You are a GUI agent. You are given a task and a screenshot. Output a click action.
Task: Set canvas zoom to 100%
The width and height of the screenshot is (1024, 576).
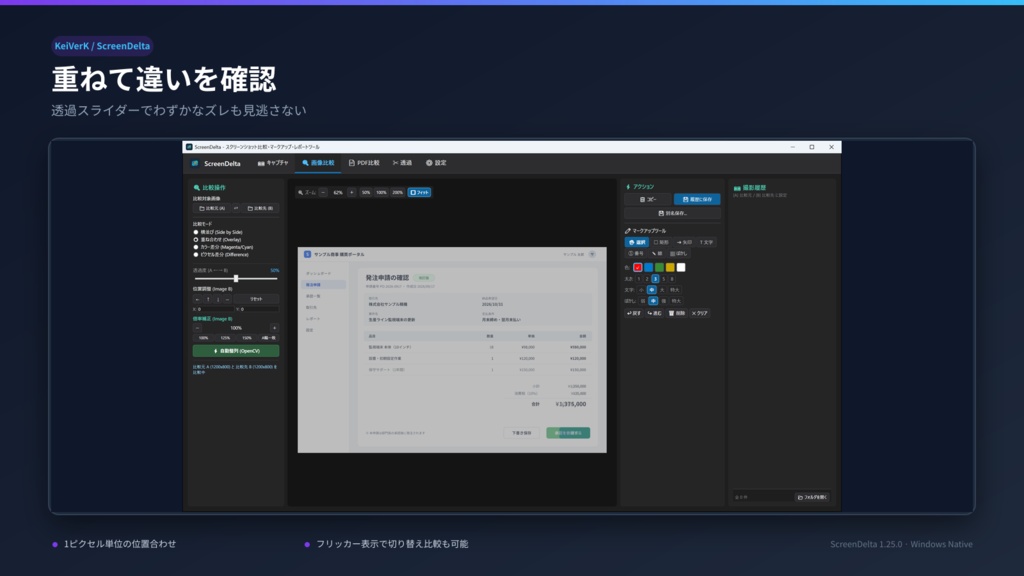click(381, 193)
